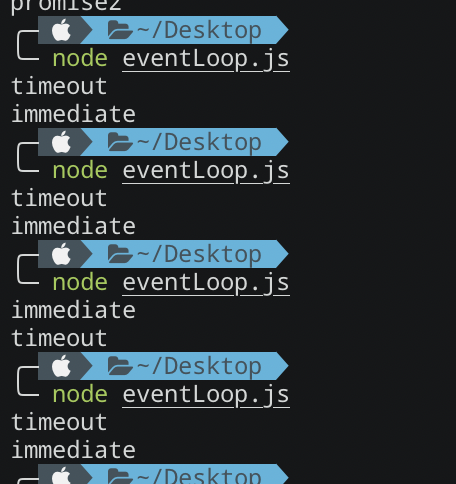Click the Apple logo above the immediate-first output
456x484 pixels.
[61, 254]
